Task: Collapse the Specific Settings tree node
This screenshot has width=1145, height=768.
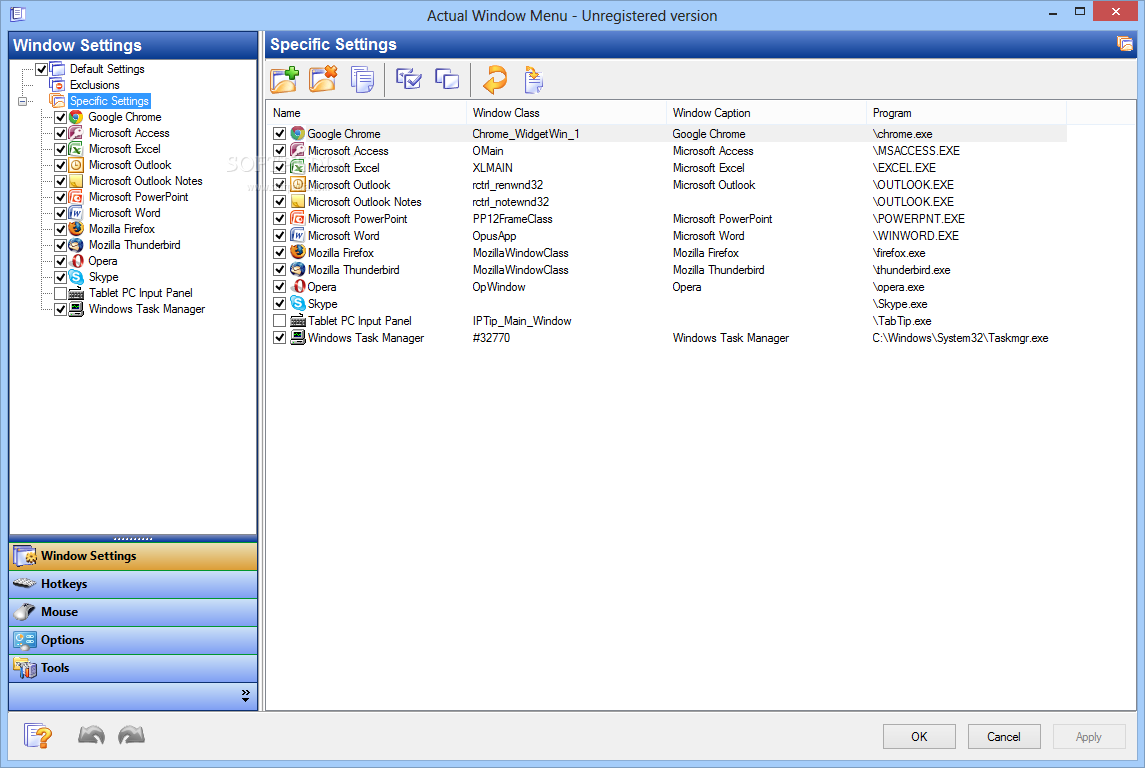Action: (x=23, y=101)
